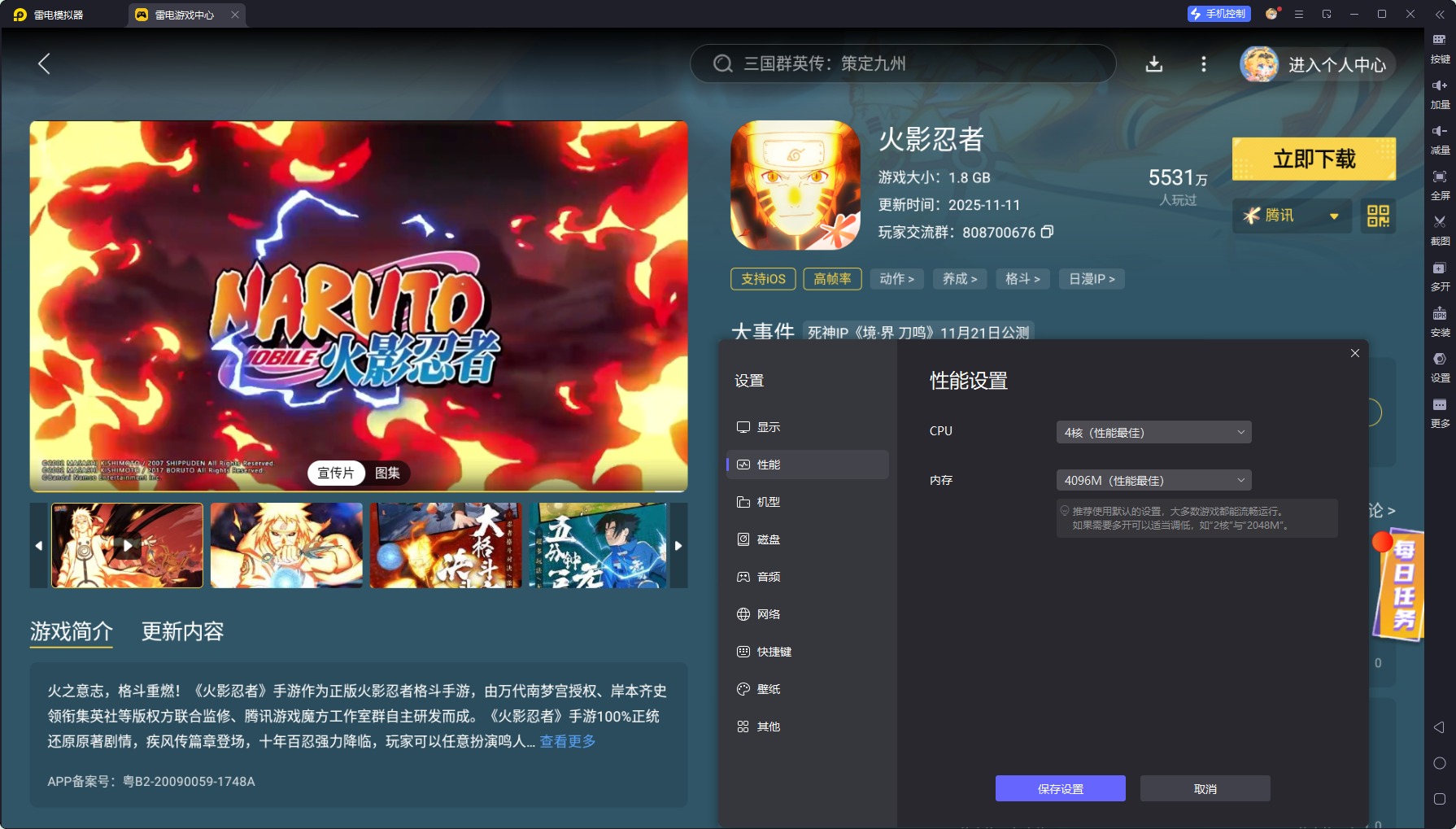
Task: Open the 动作 > genre tag
Action: [897, 279]
